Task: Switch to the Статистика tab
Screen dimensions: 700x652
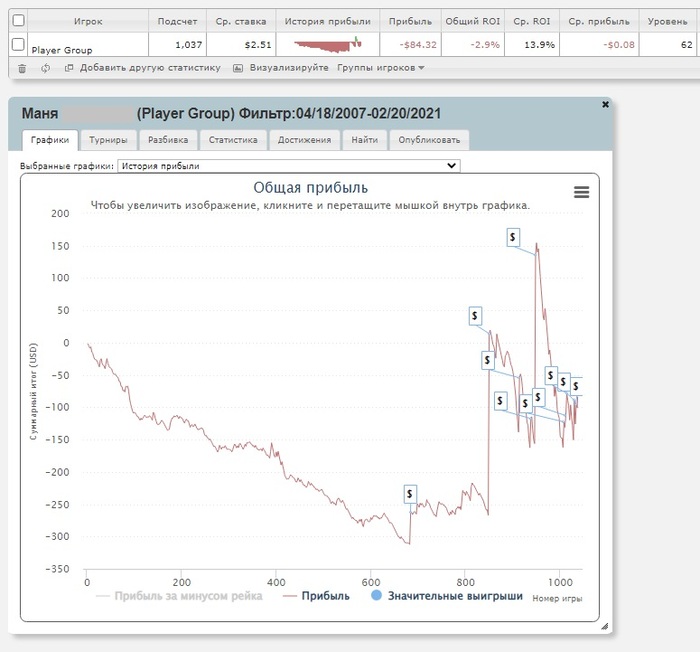Action: [x=233, y=140]
